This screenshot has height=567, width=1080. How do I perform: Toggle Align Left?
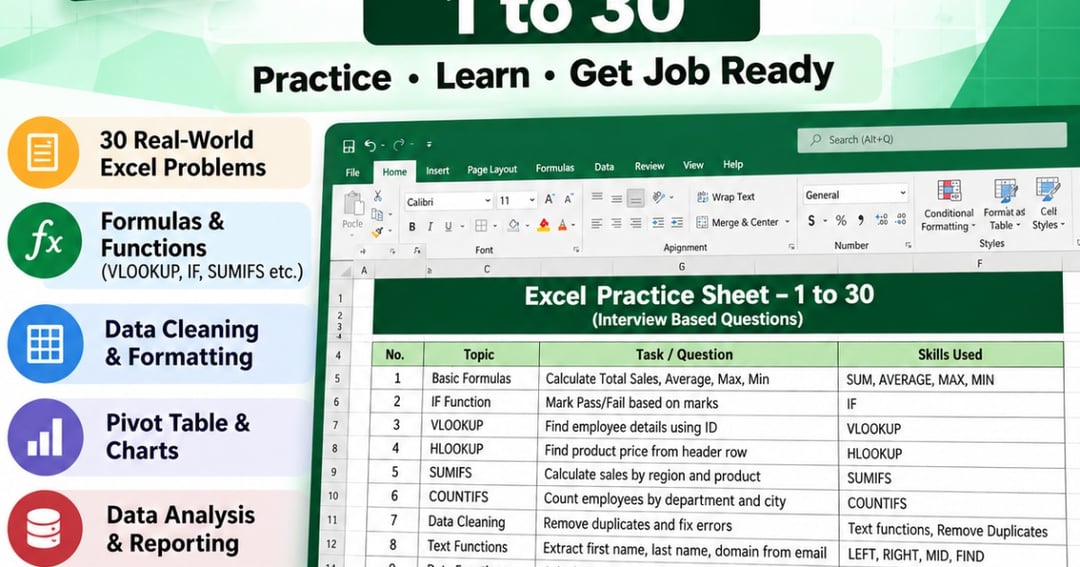coord(596,223)
